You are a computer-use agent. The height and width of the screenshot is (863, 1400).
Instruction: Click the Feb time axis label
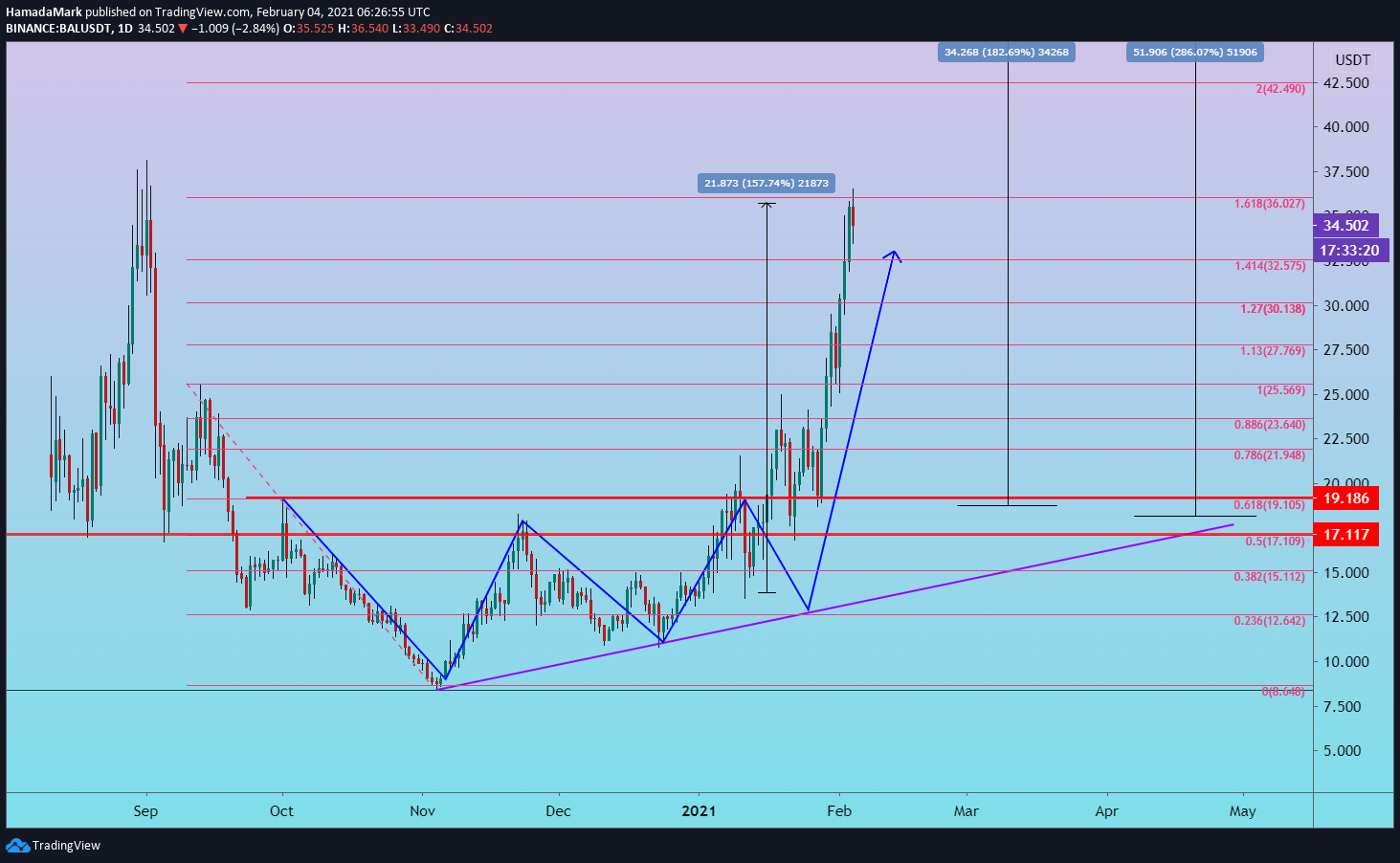(x=839, y=811)
